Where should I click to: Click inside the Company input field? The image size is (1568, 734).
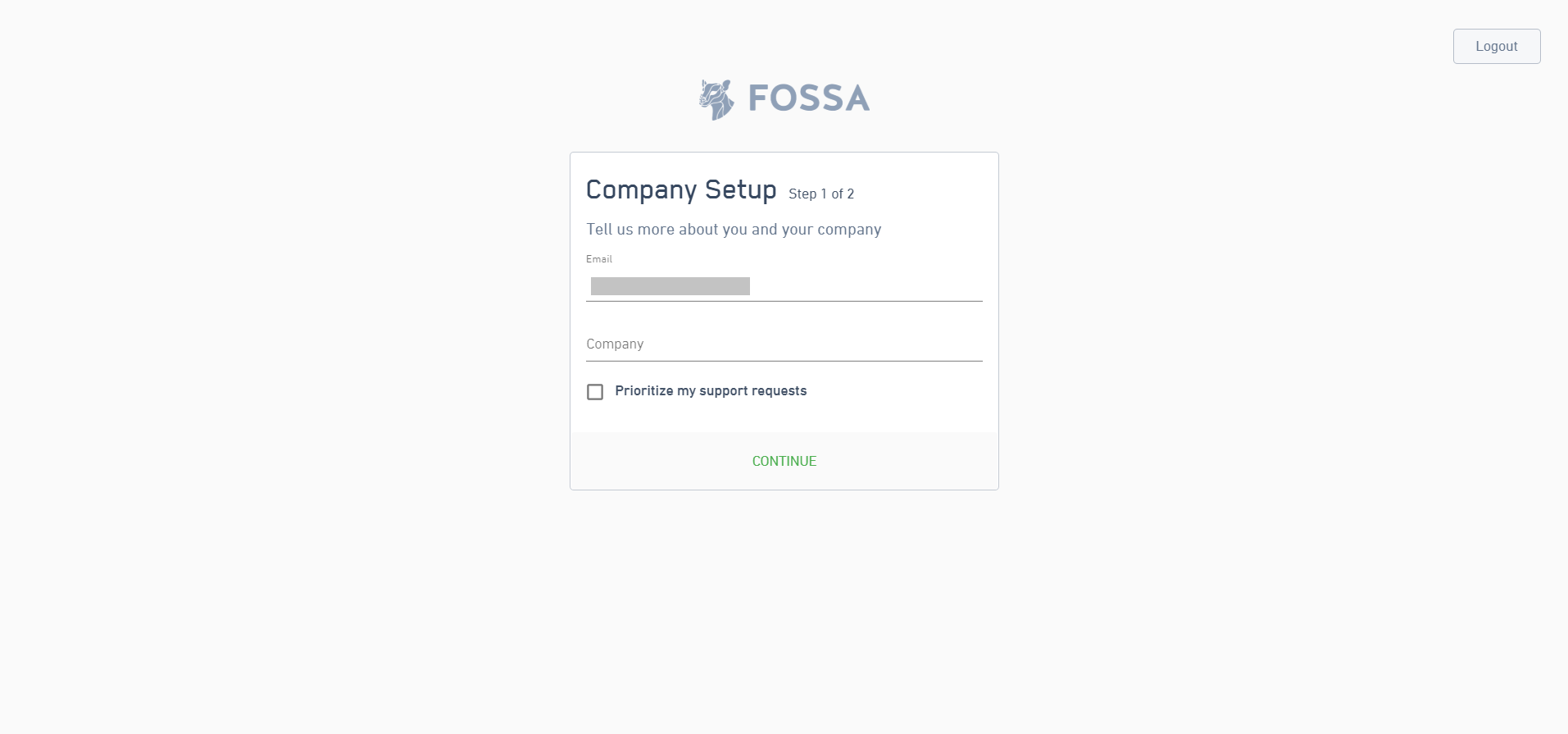pyautogui.click(x=784, y=344)
